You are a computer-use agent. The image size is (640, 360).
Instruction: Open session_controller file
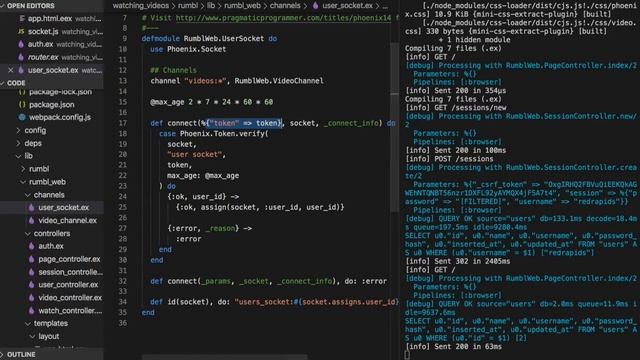pos(70,272)
